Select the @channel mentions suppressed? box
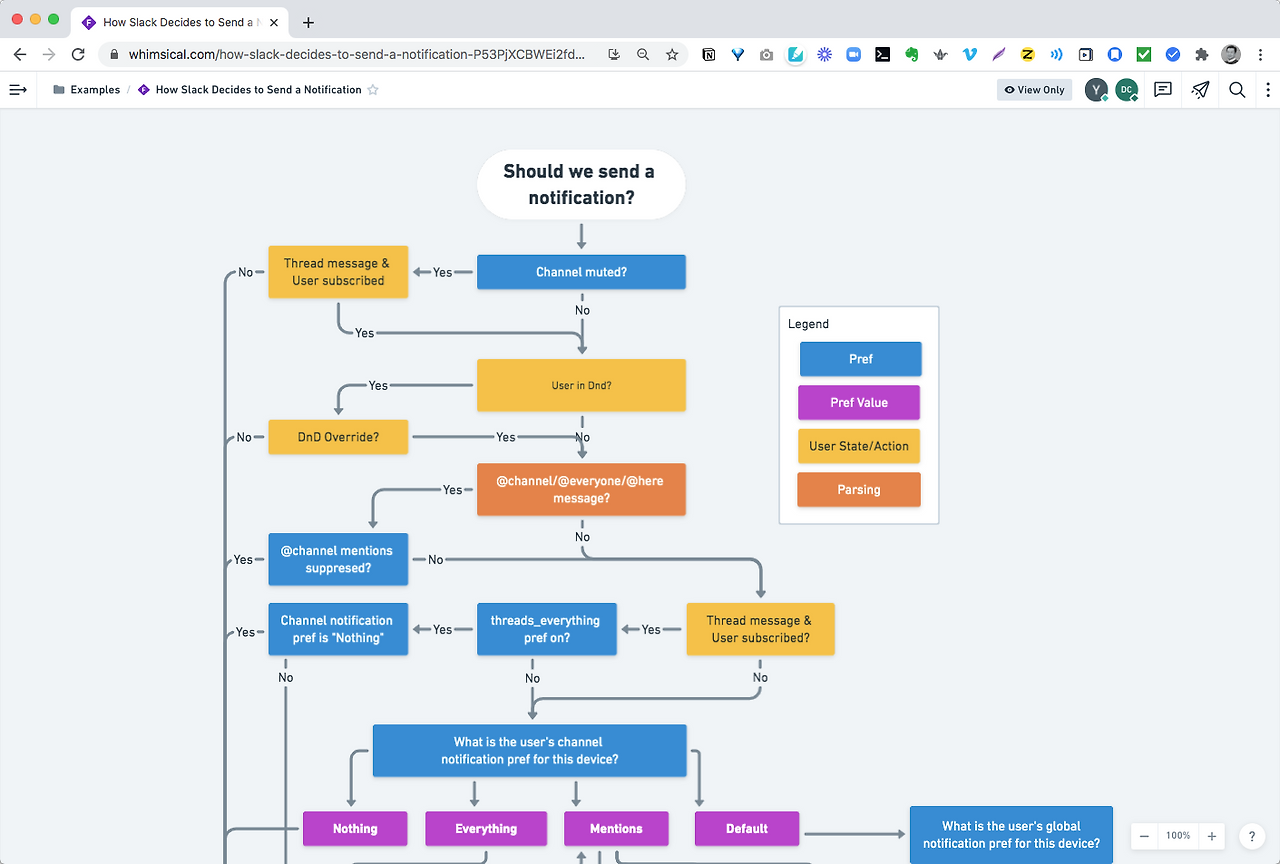 [x=338, y=559]
